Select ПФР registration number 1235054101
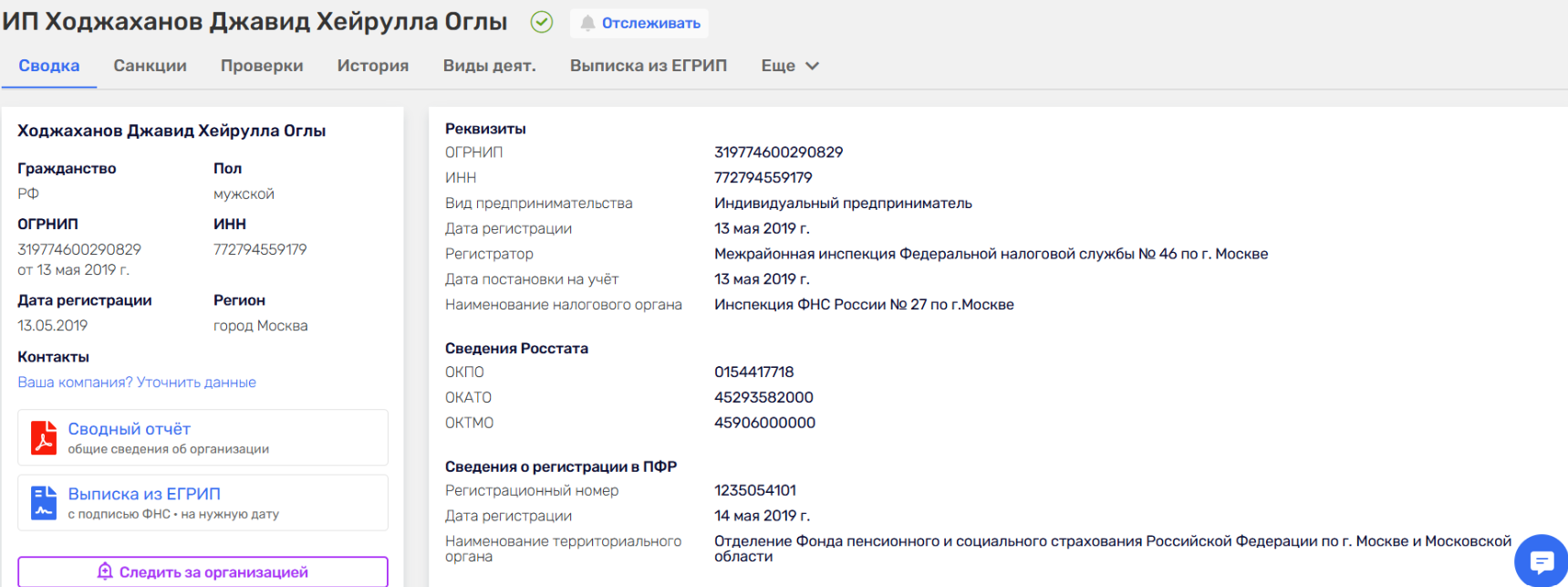 [x=755, y=491]
